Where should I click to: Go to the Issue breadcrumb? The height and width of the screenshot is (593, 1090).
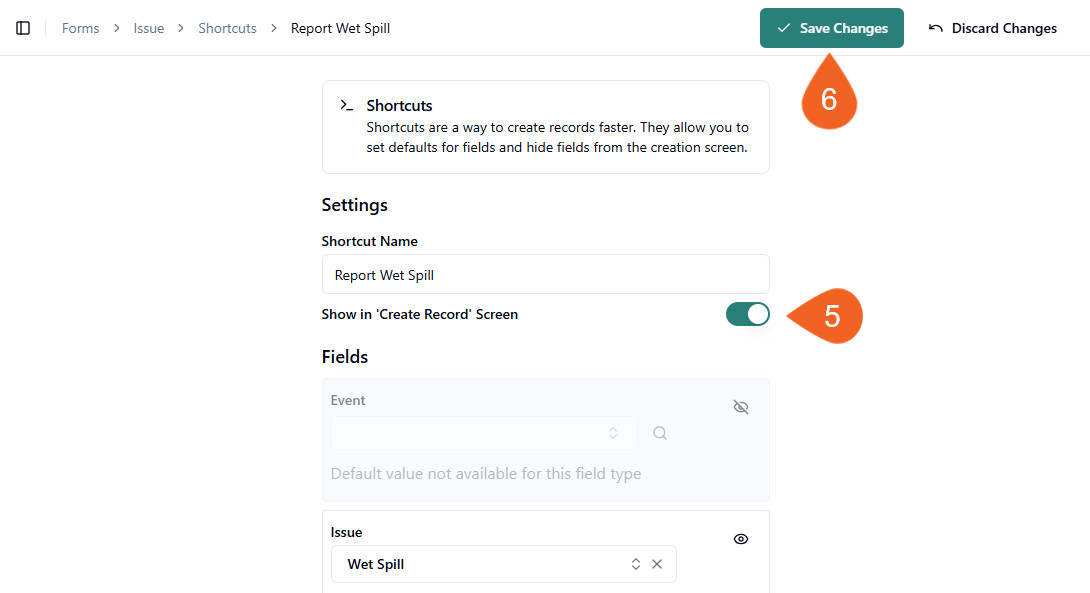click(149, 29)
